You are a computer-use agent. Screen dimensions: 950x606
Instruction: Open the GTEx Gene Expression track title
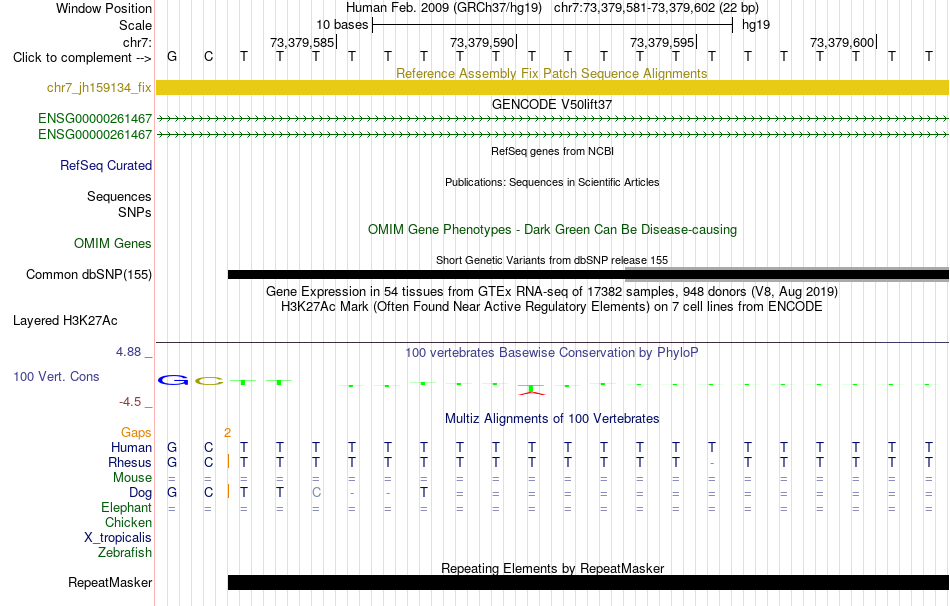pyautogui.click(x=551, y=291)
